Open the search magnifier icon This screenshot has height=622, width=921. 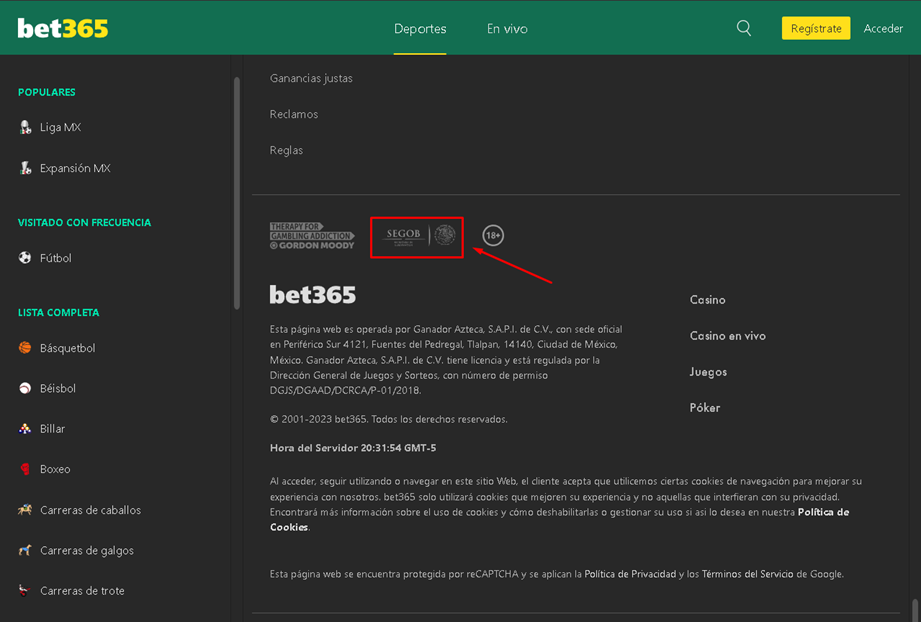click(744, 28)
